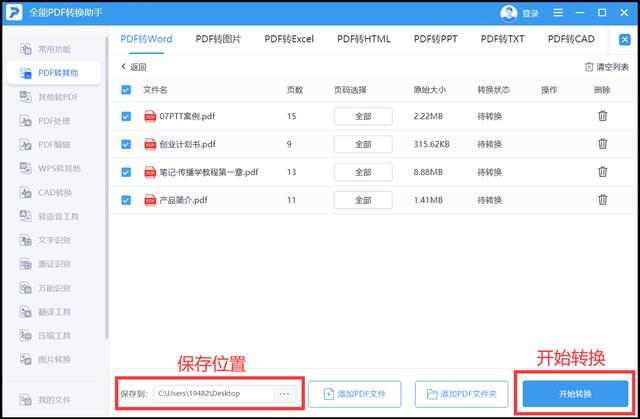The image size is (640, 419).
Task: Click 清空列表 to clear the list
Action: point(607,67)
